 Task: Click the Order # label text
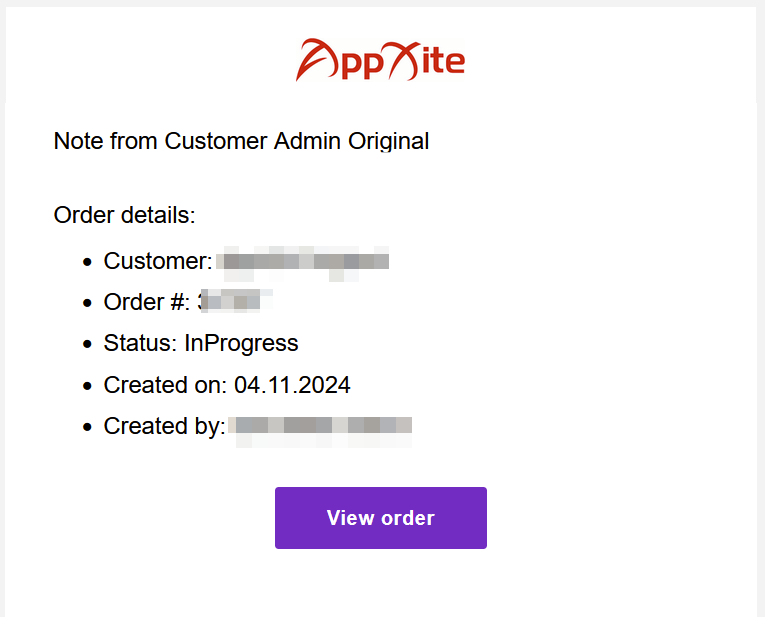click(x=147, y=302)
